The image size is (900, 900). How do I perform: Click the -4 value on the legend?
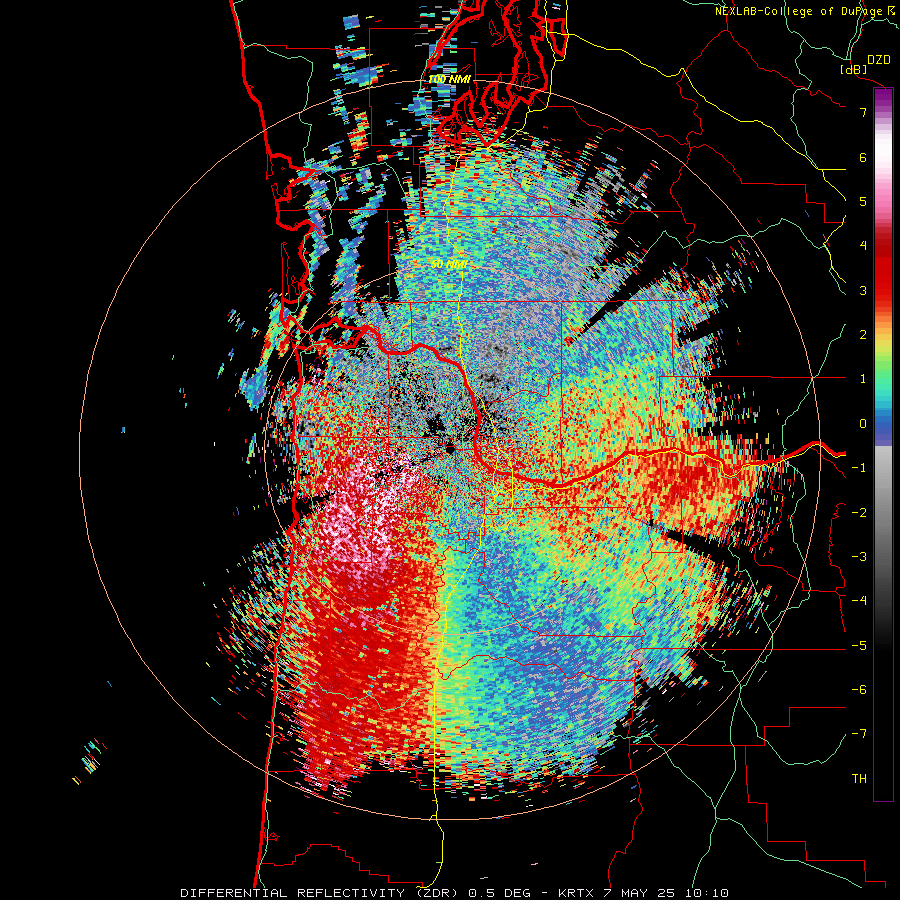pos(859,601)
